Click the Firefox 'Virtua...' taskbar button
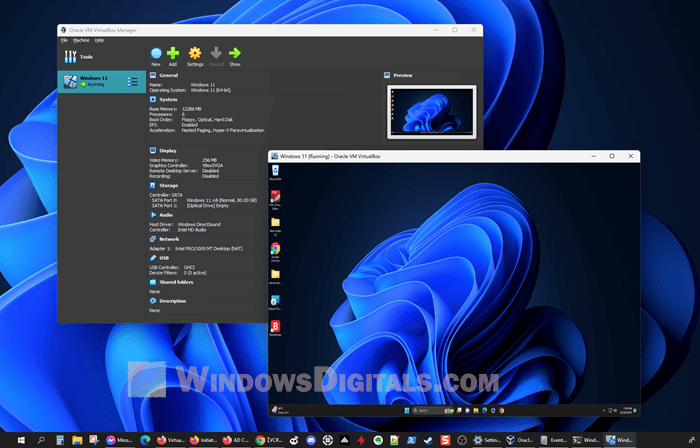This screenshot has height=448, width=700. tap(171, 440)
